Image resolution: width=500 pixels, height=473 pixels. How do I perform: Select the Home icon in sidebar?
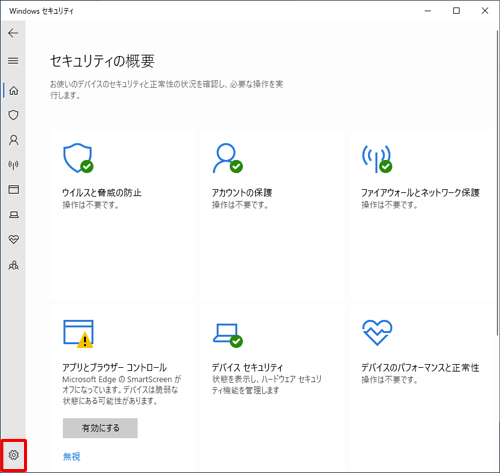14,90
